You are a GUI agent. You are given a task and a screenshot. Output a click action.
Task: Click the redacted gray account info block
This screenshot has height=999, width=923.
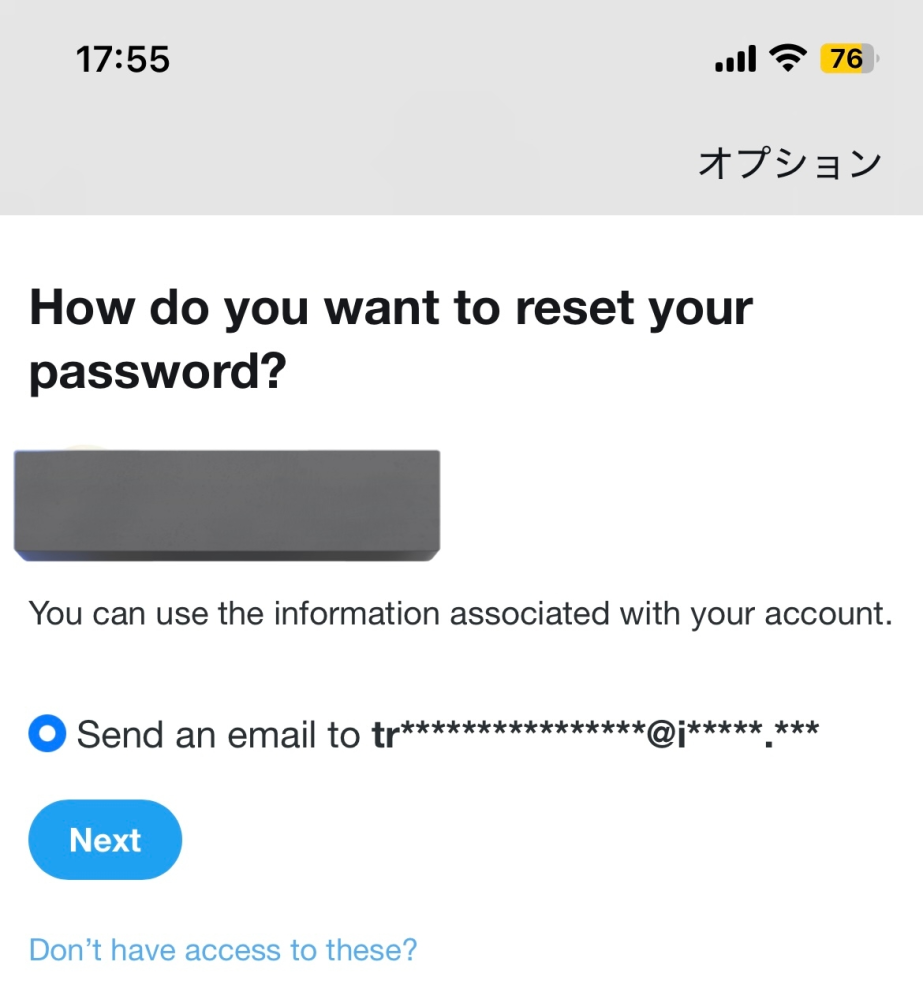point(227,505)
